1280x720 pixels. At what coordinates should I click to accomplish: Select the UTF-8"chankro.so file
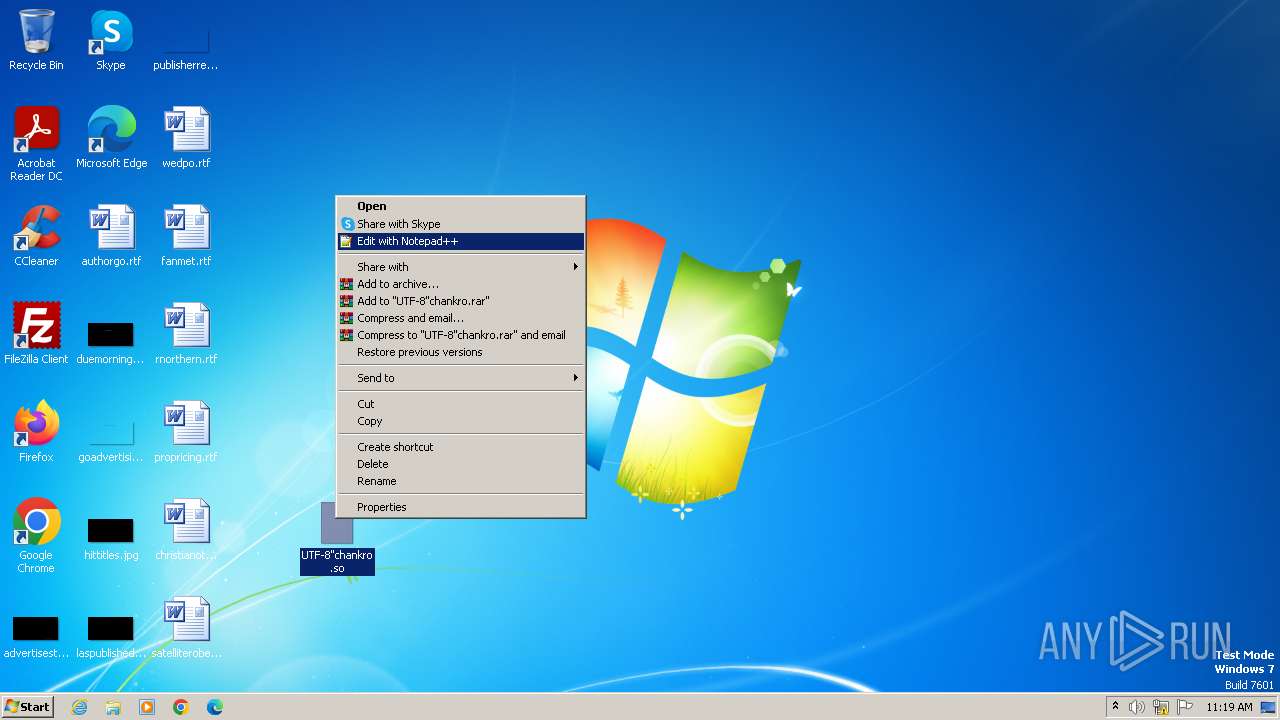[x=337, y=539]
